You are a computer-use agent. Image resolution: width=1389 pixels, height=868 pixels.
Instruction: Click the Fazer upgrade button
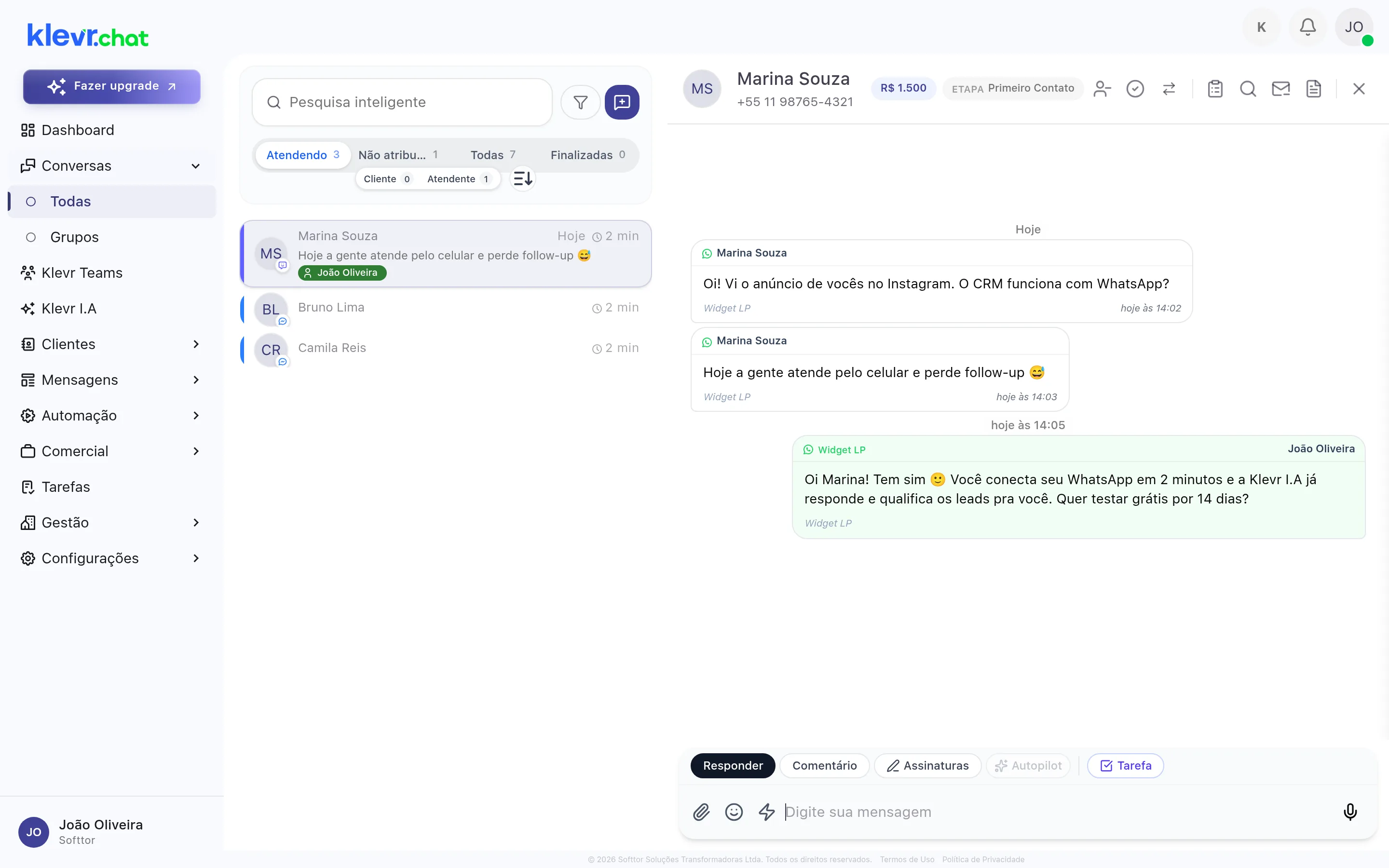[x=112, y=87]
